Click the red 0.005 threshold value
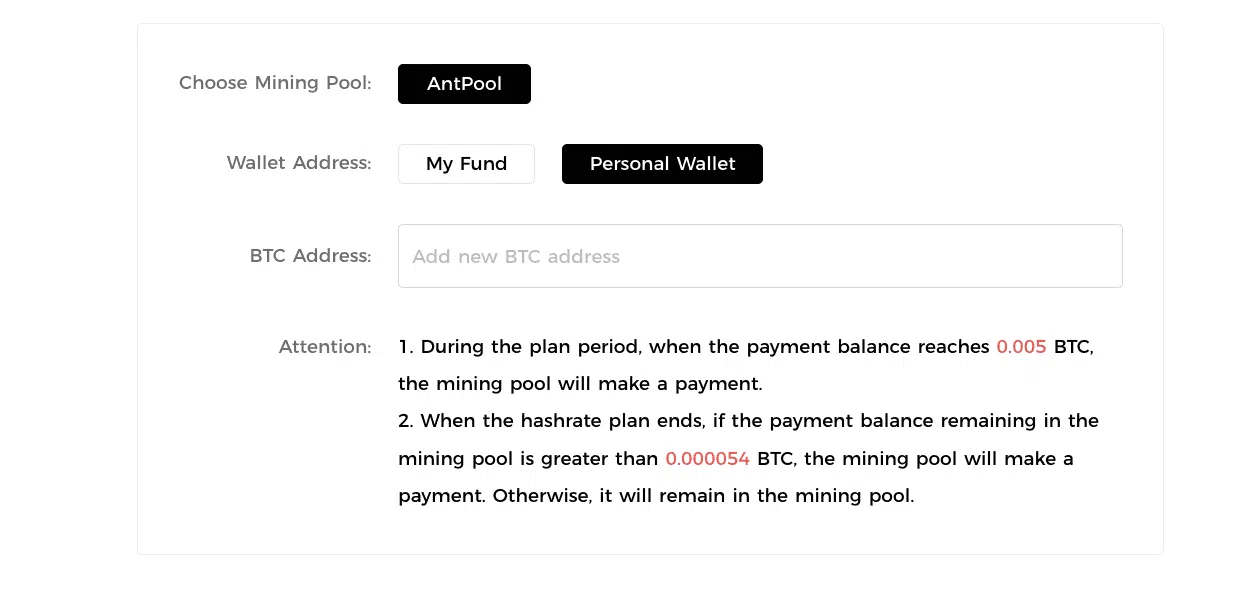1238x604 pixels. point(1021,347)
